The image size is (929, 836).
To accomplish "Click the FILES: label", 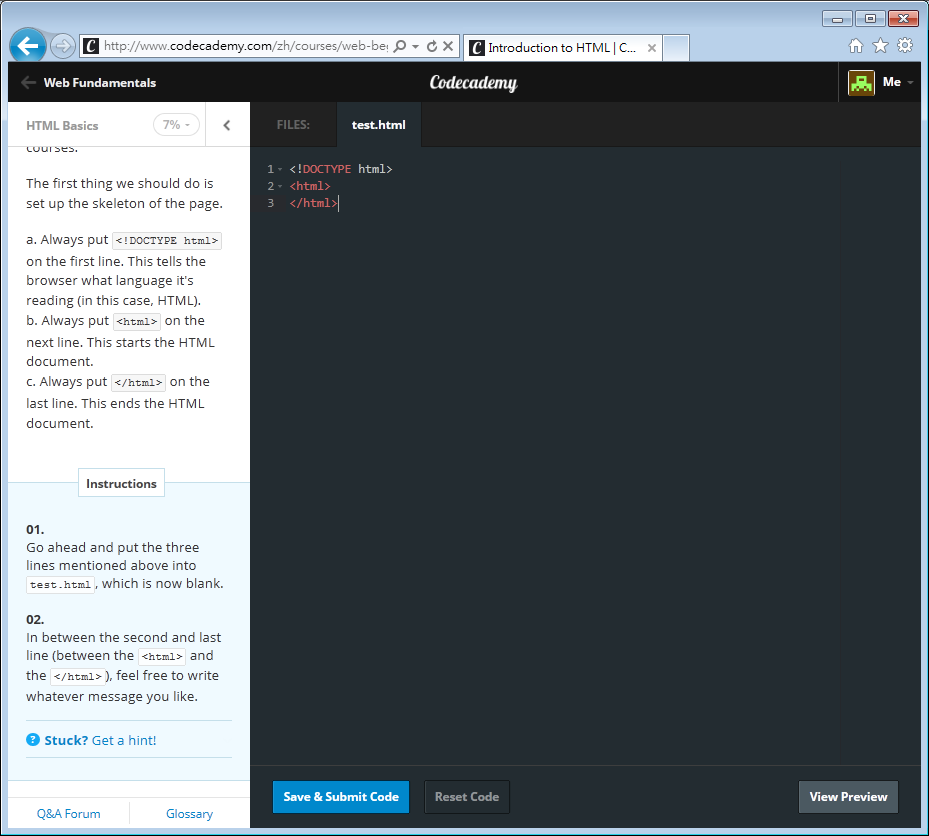I will point(293,125).
